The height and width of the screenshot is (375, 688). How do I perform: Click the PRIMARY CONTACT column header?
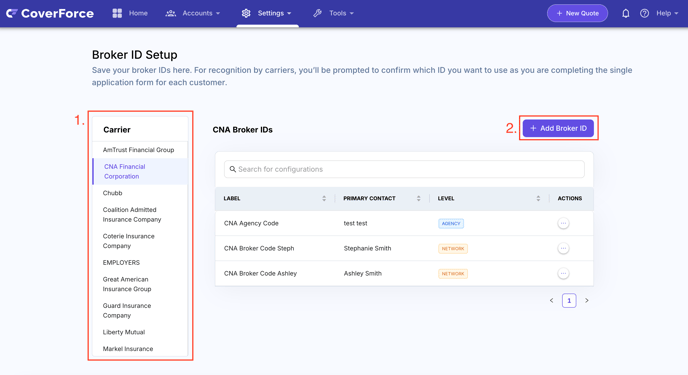click(369, 199)
